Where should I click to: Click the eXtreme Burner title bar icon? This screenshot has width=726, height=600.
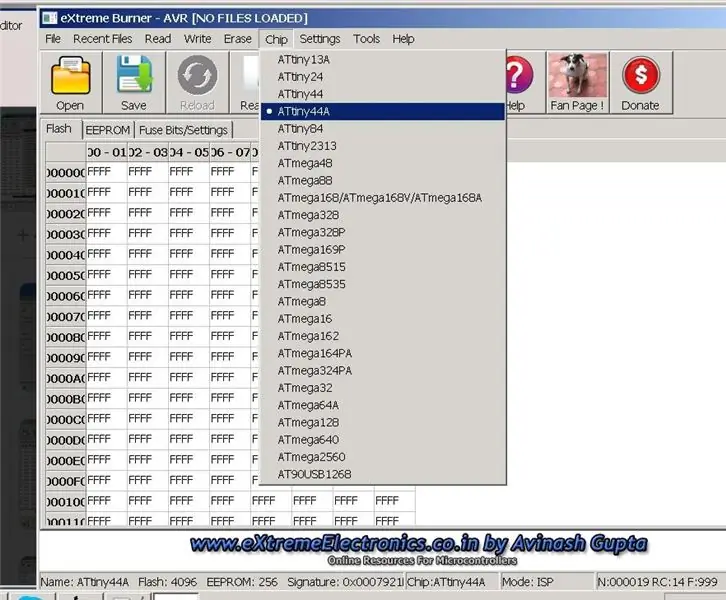pos(49,18)
